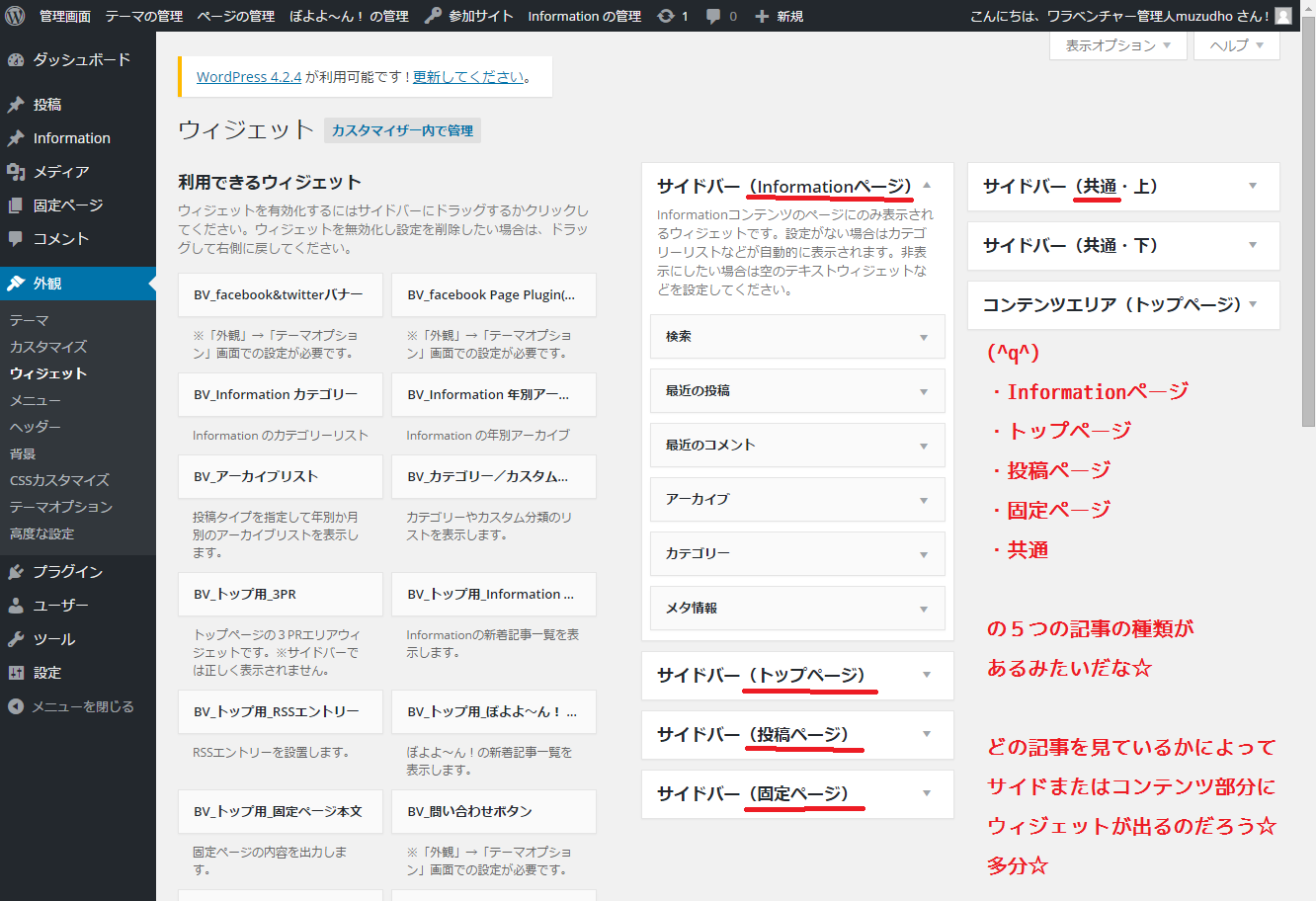Image resolution: width=1316 pixels, height=901 pixels.
Task: Click the プラグイン plug icon
Action: [x=16, y=572]
